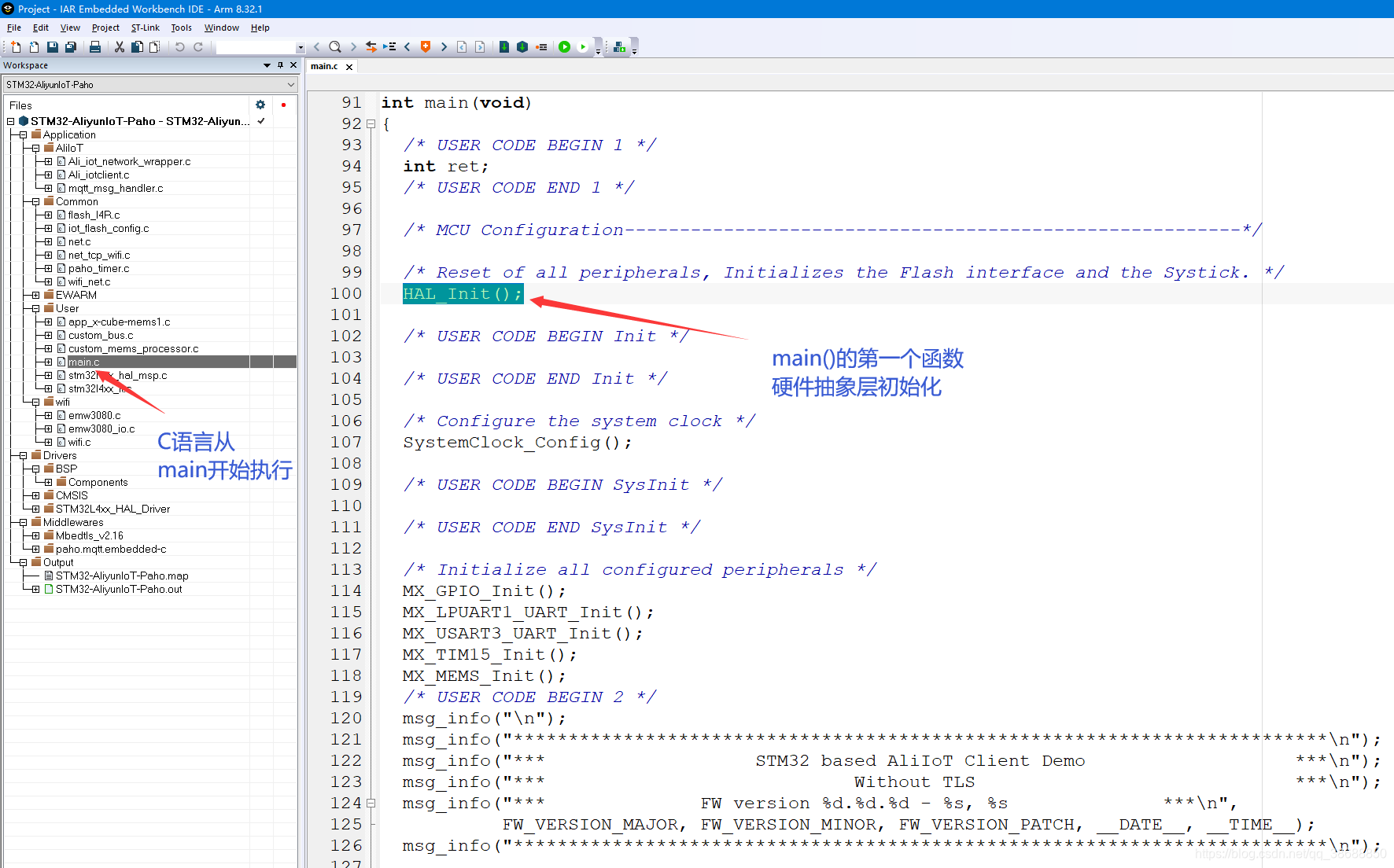Click the Undo arrow icon
1394x868 pixels.
[x=180, y=47]
